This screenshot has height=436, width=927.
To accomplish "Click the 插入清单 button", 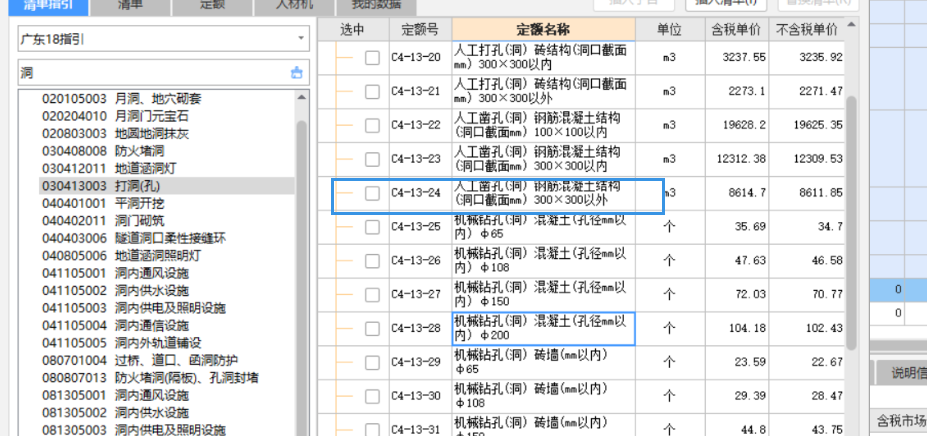I will 726,5.
